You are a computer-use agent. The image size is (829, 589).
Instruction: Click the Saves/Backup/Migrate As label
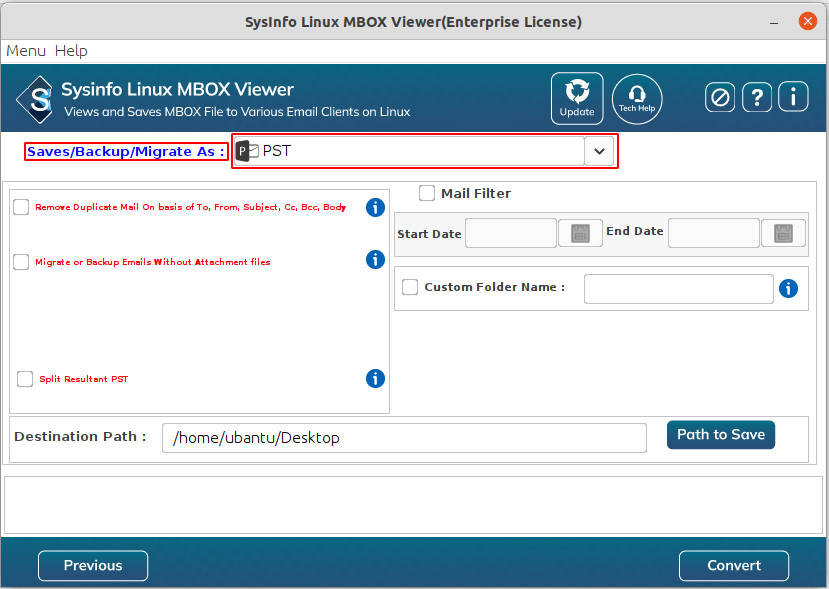tap(126, 152)
